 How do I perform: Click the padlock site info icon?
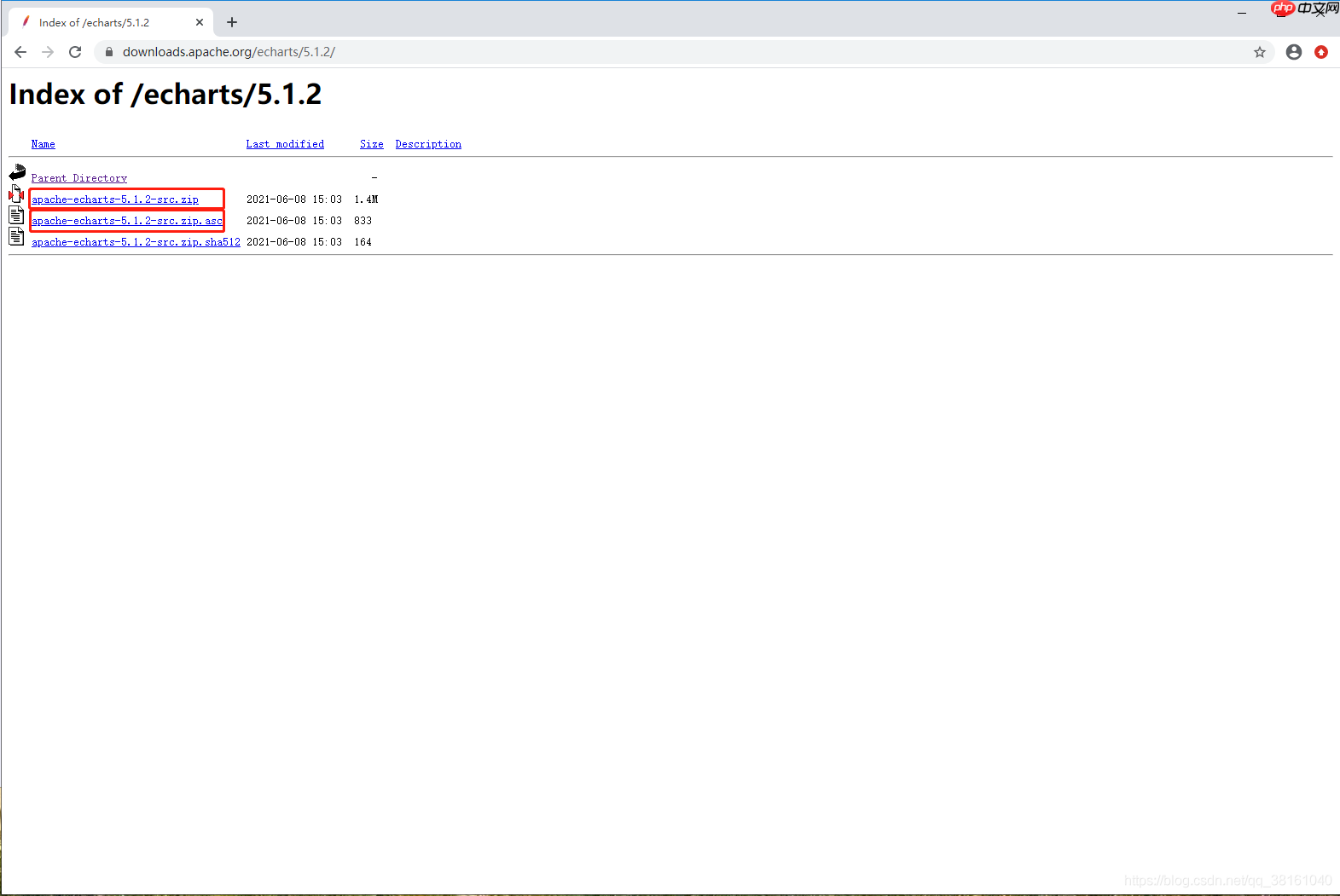[108, 52]
